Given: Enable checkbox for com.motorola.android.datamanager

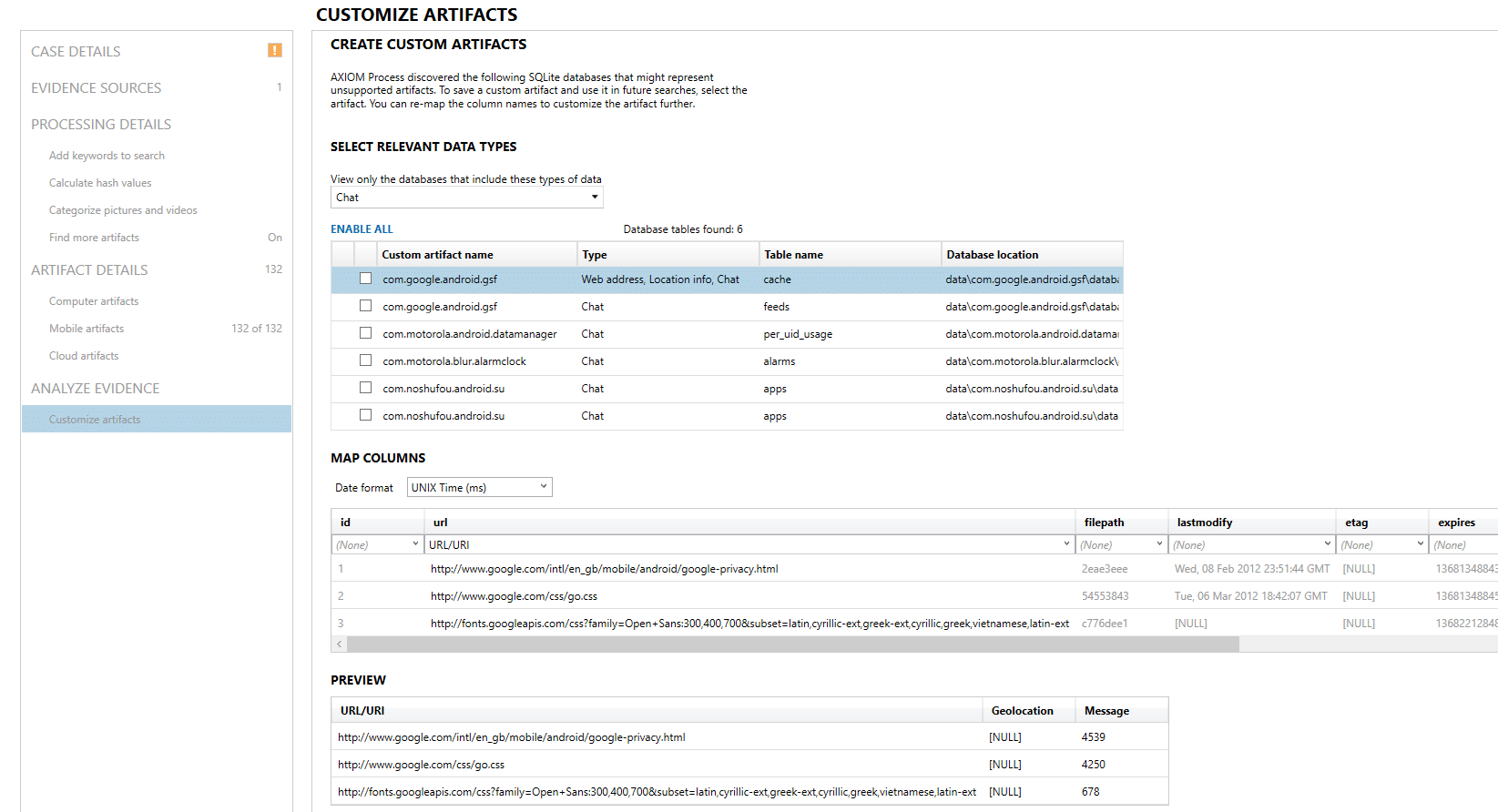Looking at the screenshot, I should click(365, 333).
